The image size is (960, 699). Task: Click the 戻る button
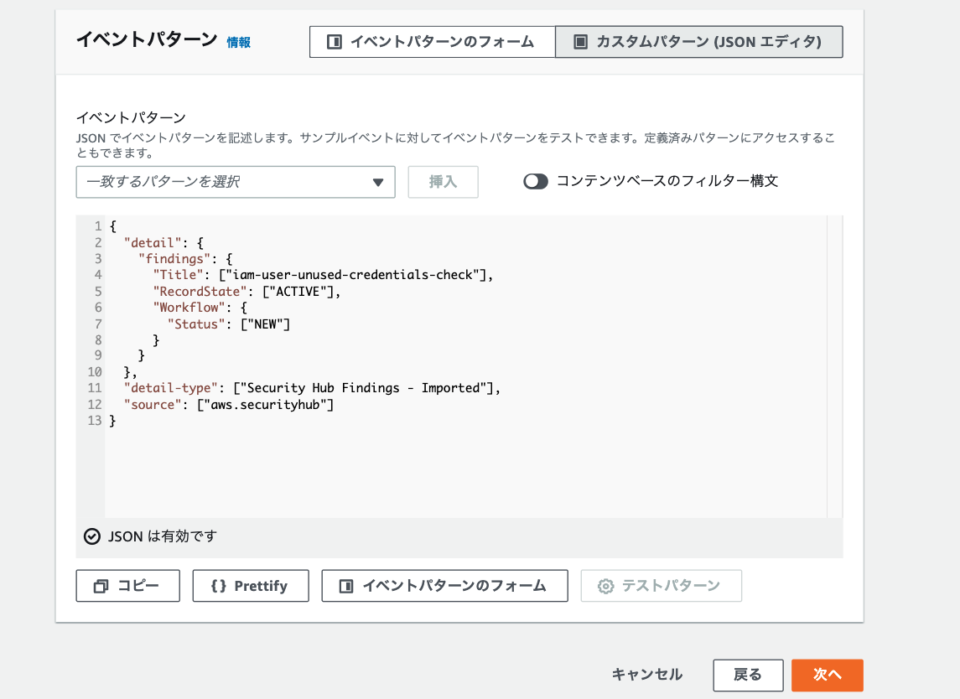748,675
